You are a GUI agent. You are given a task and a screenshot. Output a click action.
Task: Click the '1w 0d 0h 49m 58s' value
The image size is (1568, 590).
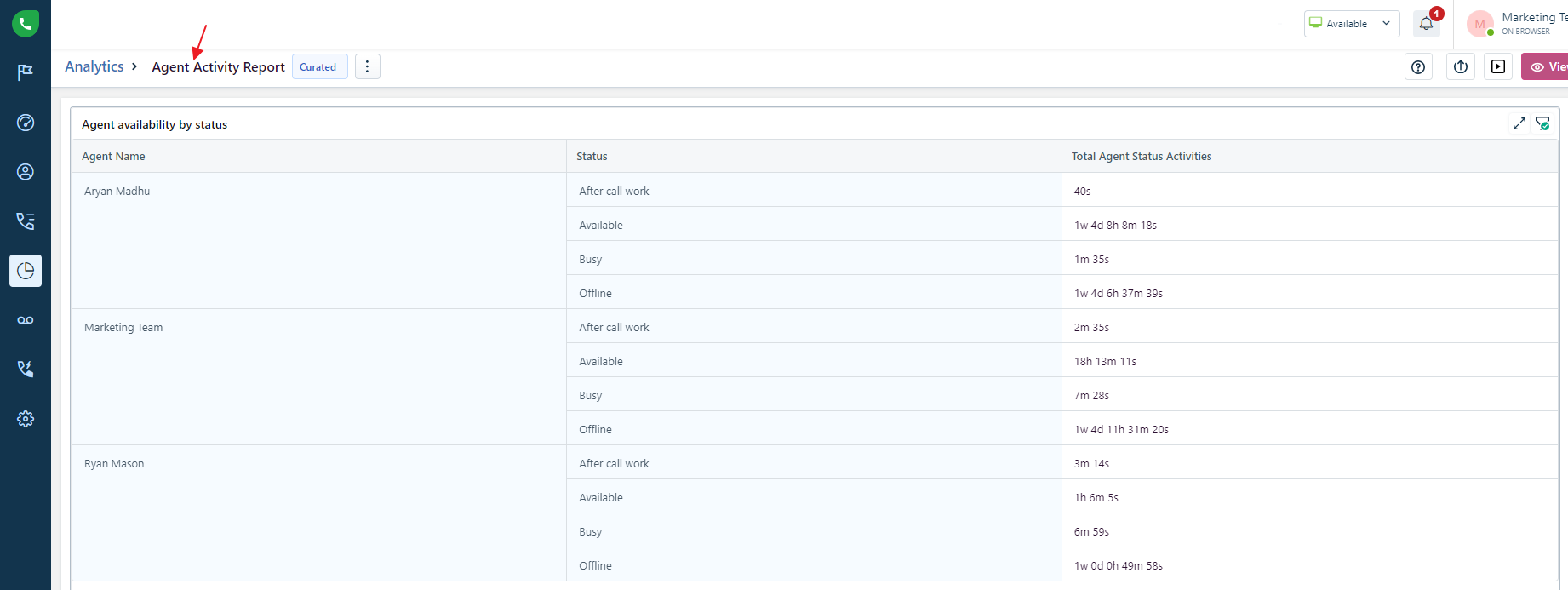click(x=1119, y=565)
